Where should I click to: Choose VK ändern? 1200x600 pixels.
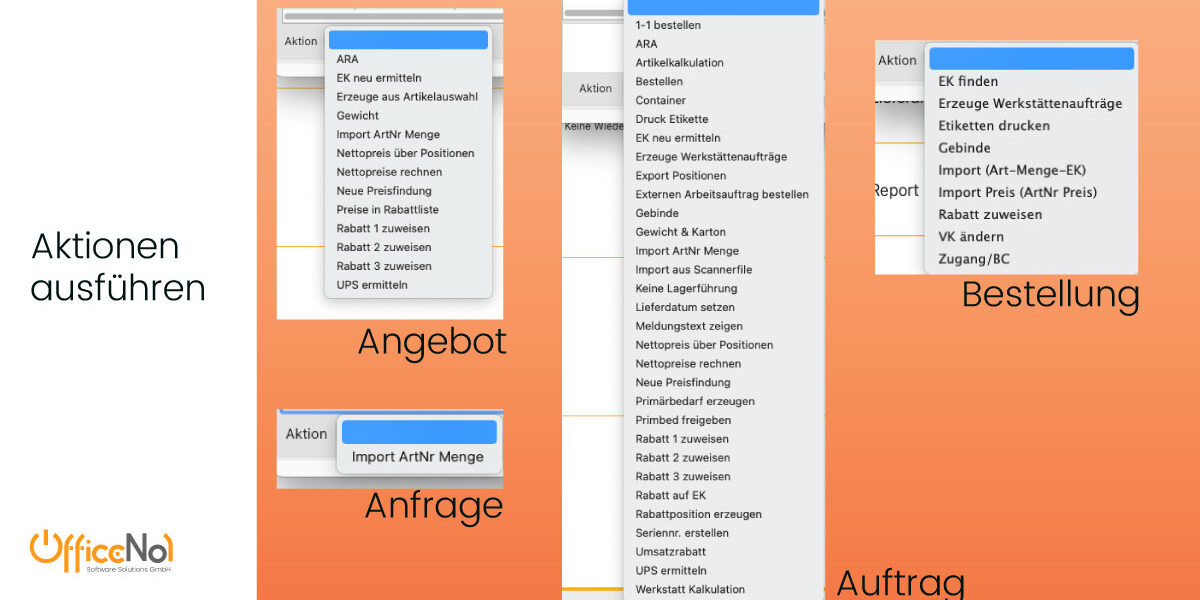coord(971,237)
